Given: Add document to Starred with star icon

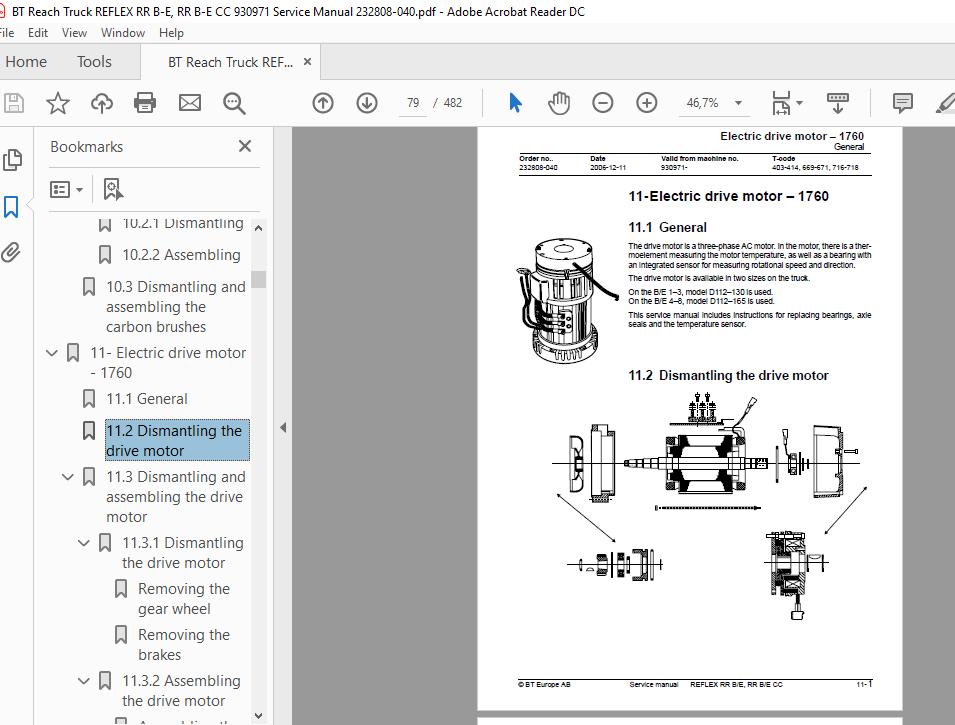Looking at the screenshot, I should point(58,103).
